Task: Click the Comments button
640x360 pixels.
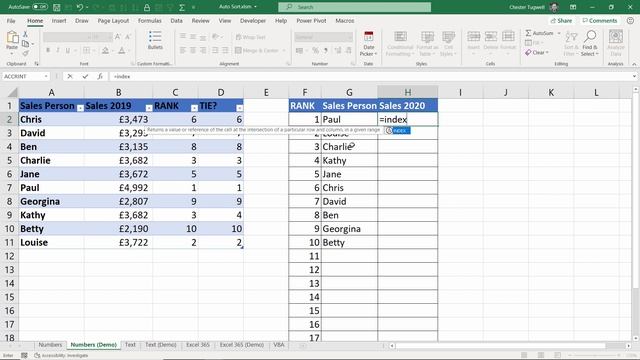Action: click(x=600, y=20)
